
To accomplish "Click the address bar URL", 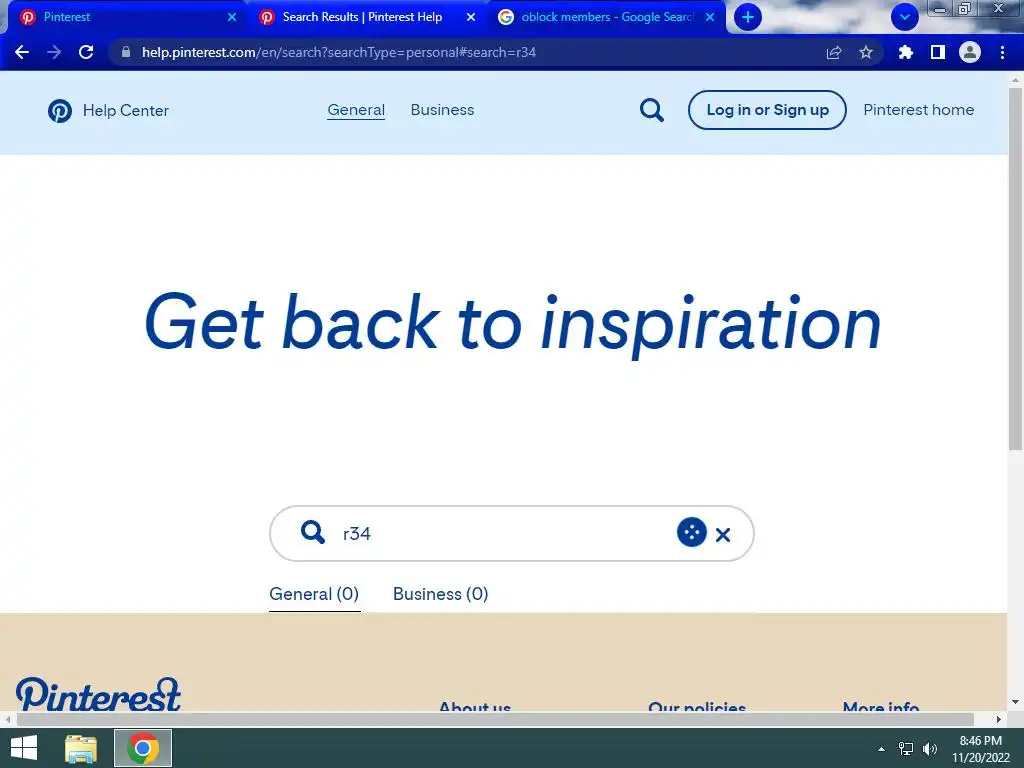I will tap(339, 52).
